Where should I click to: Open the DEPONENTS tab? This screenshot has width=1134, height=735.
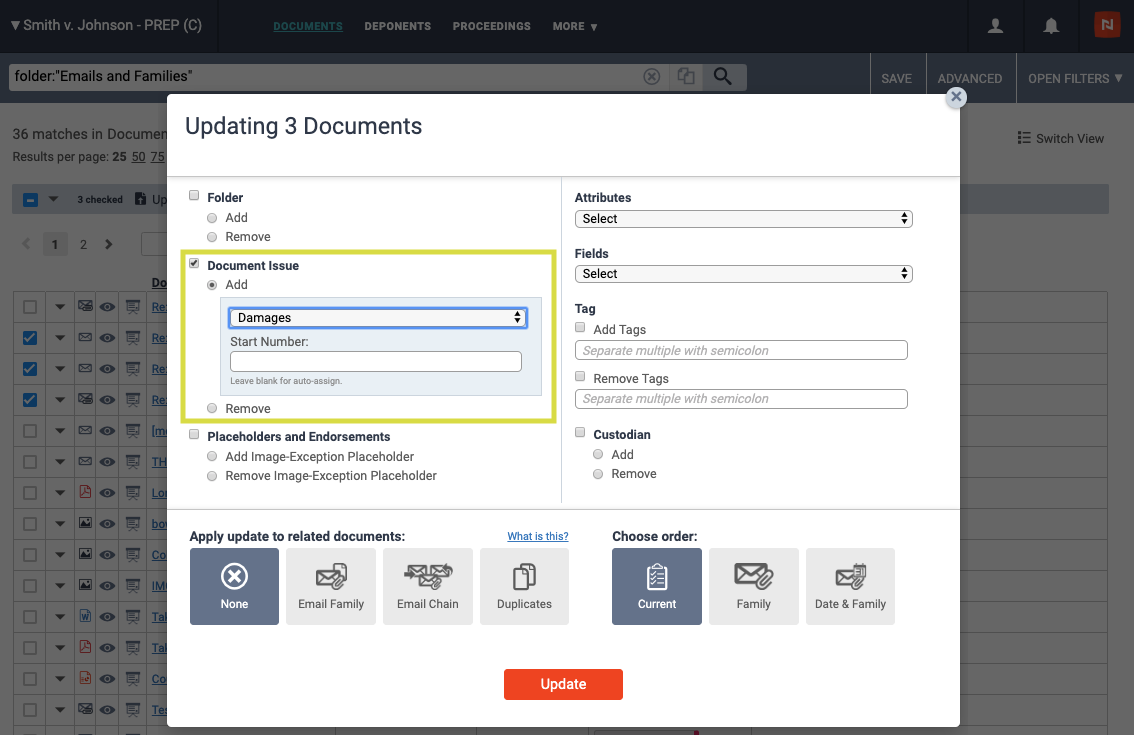[398, 26]
